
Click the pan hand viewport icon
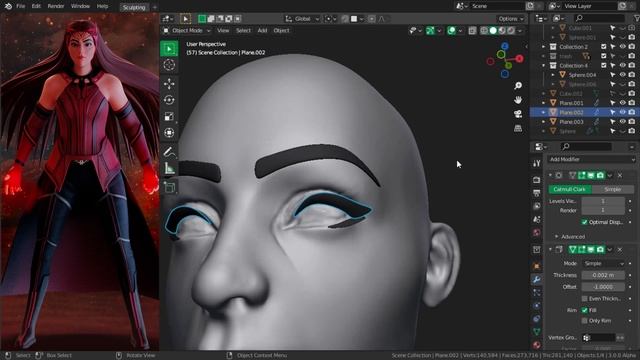pyautogui.click(x=518, y=100)
